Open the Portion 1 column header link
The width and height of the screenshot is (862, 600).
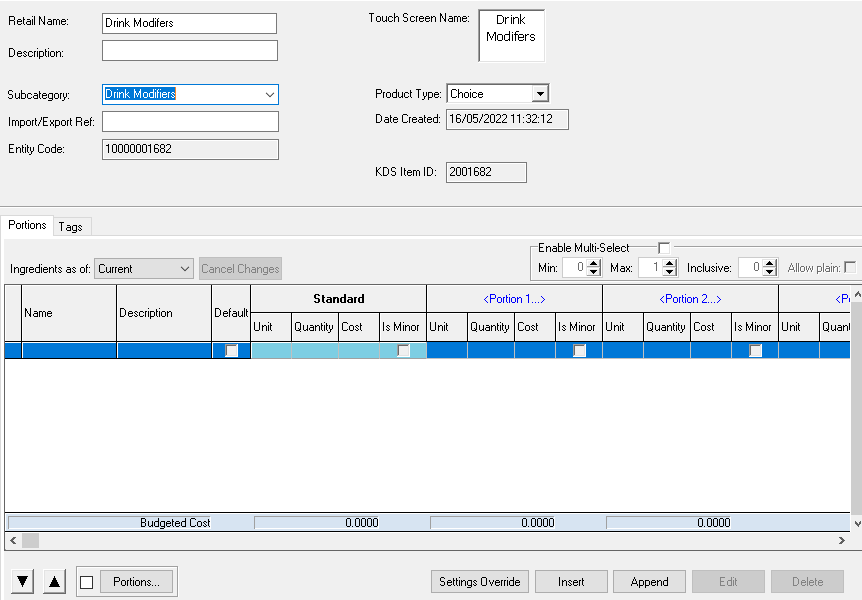(514, 299)
